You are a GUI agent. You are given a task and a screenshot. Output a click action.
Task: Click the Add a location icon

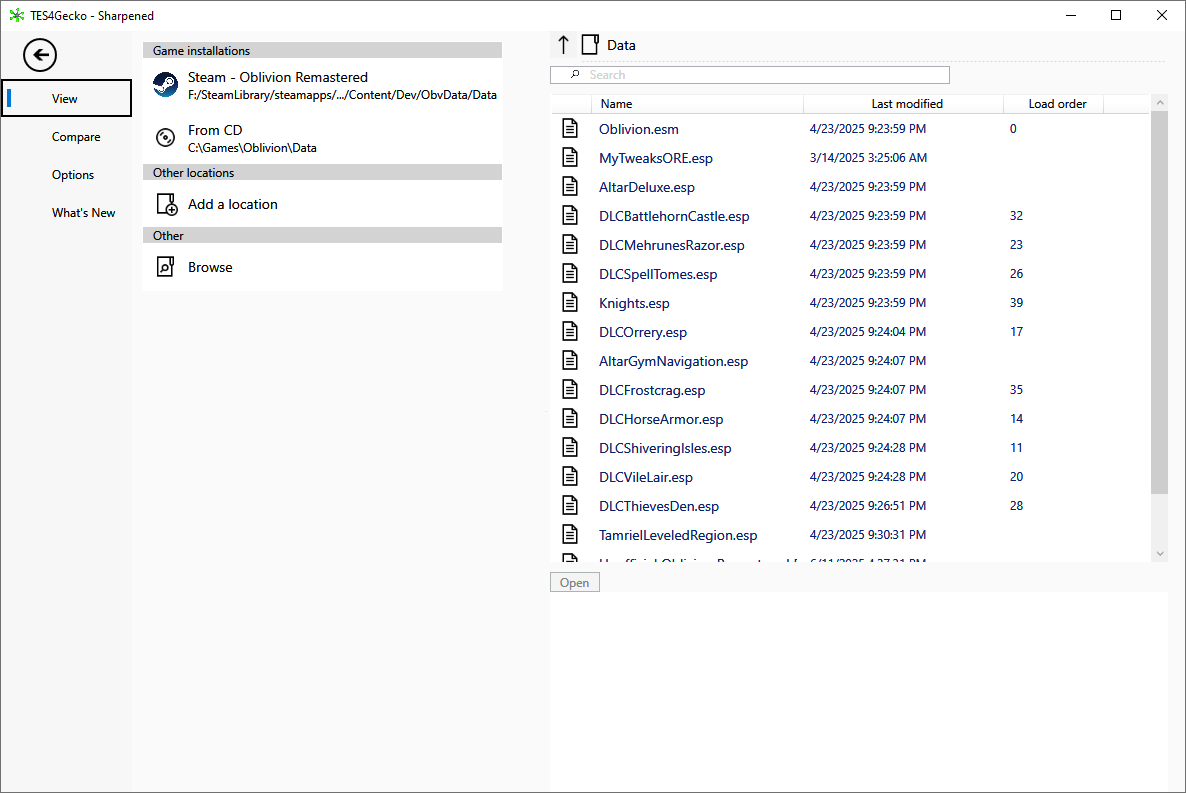coord(166,204)
